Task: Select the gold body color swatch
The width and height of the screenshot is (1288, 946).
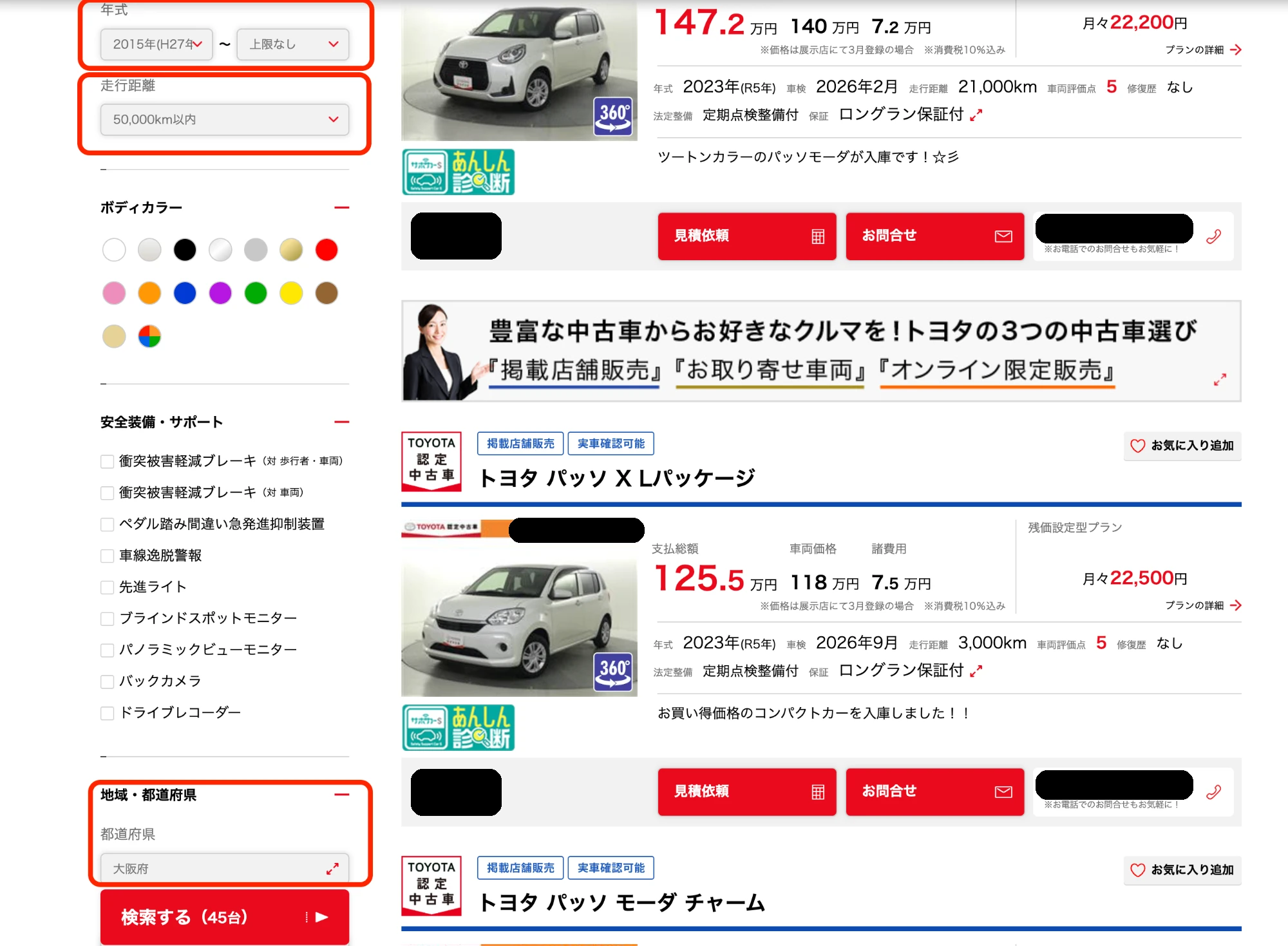Action: pos(291,250)
